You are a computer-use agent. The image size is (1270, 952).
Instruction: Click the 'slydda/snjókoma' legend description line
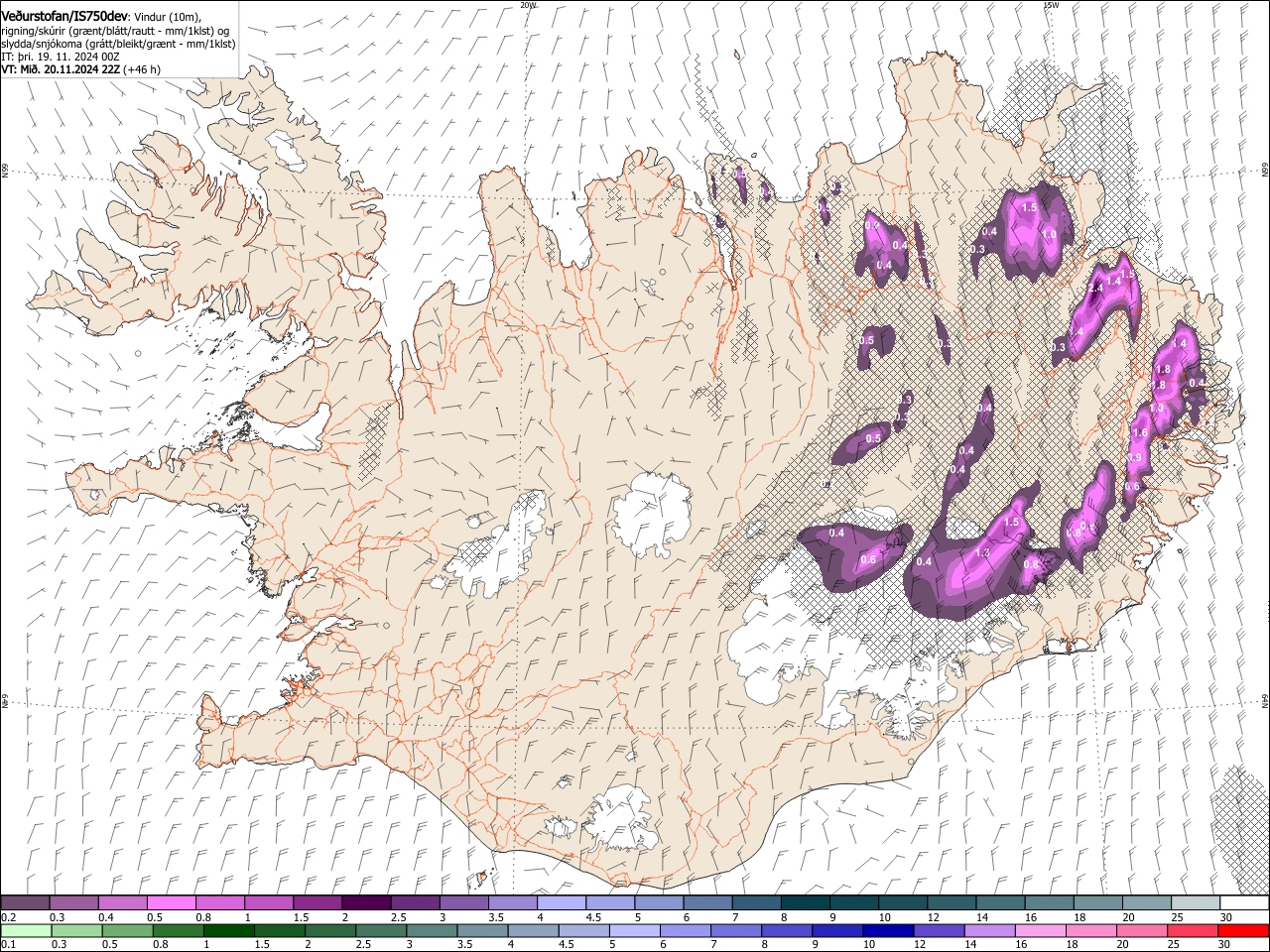tap(118, 44)
